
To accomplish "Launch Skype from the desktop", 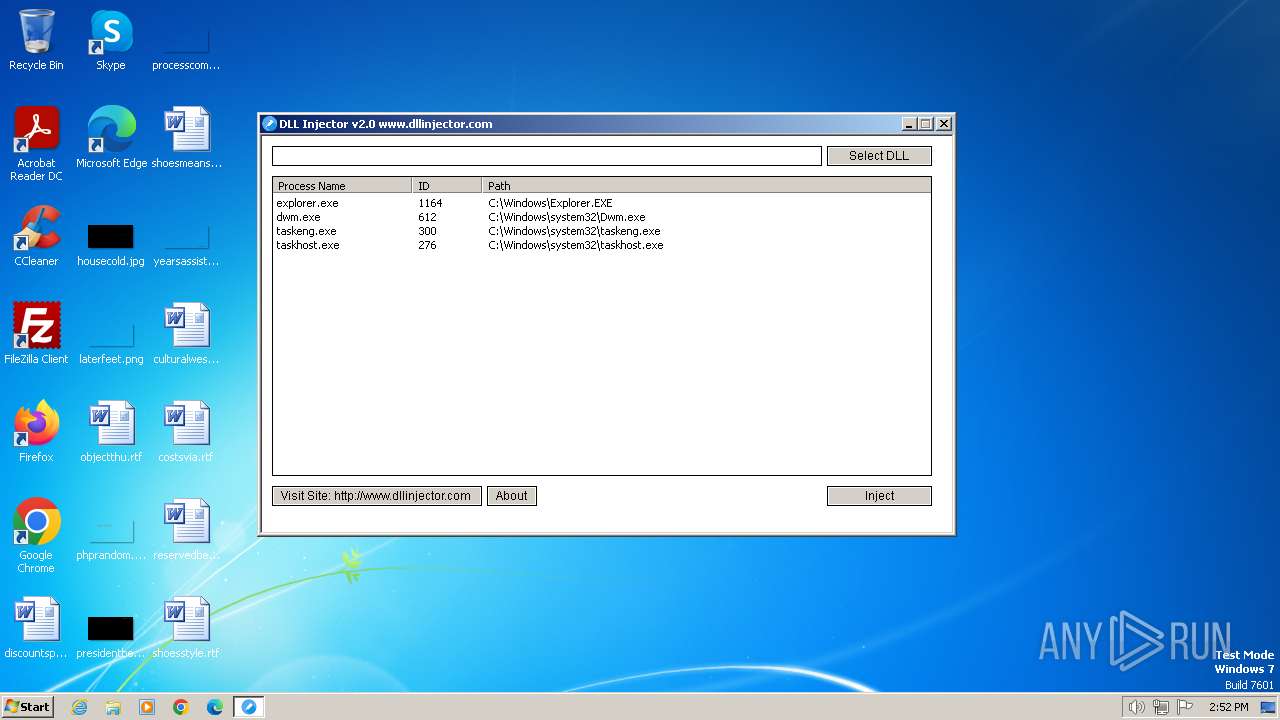I will click(110, 40).
